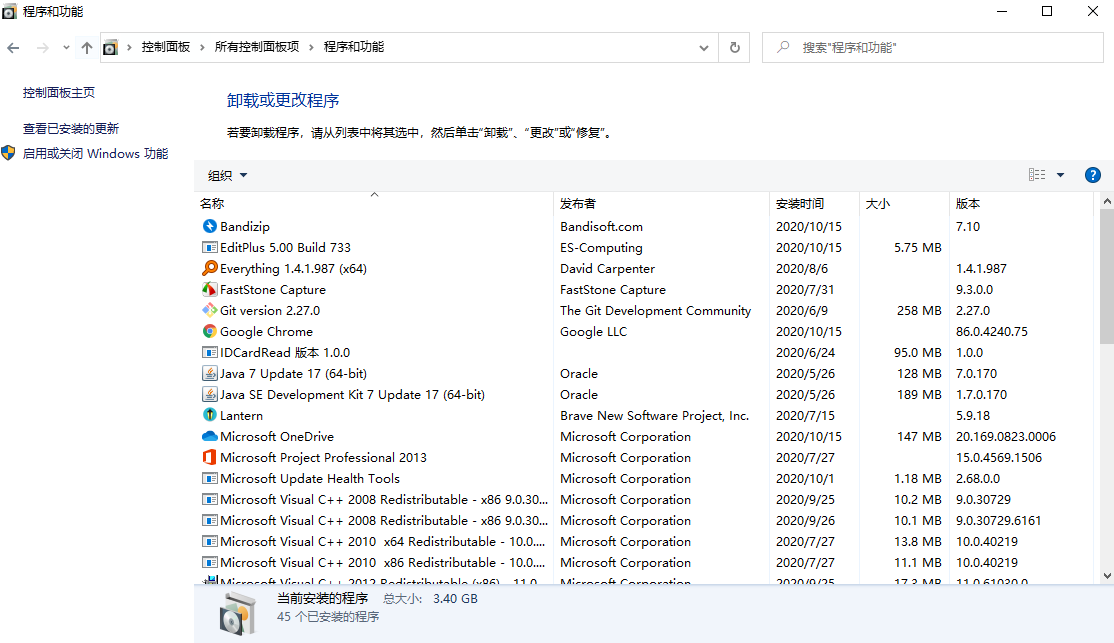Expand the chevron after 控制面板 in the breadcrumb
1114x643 pixels.
click(202, 47)
